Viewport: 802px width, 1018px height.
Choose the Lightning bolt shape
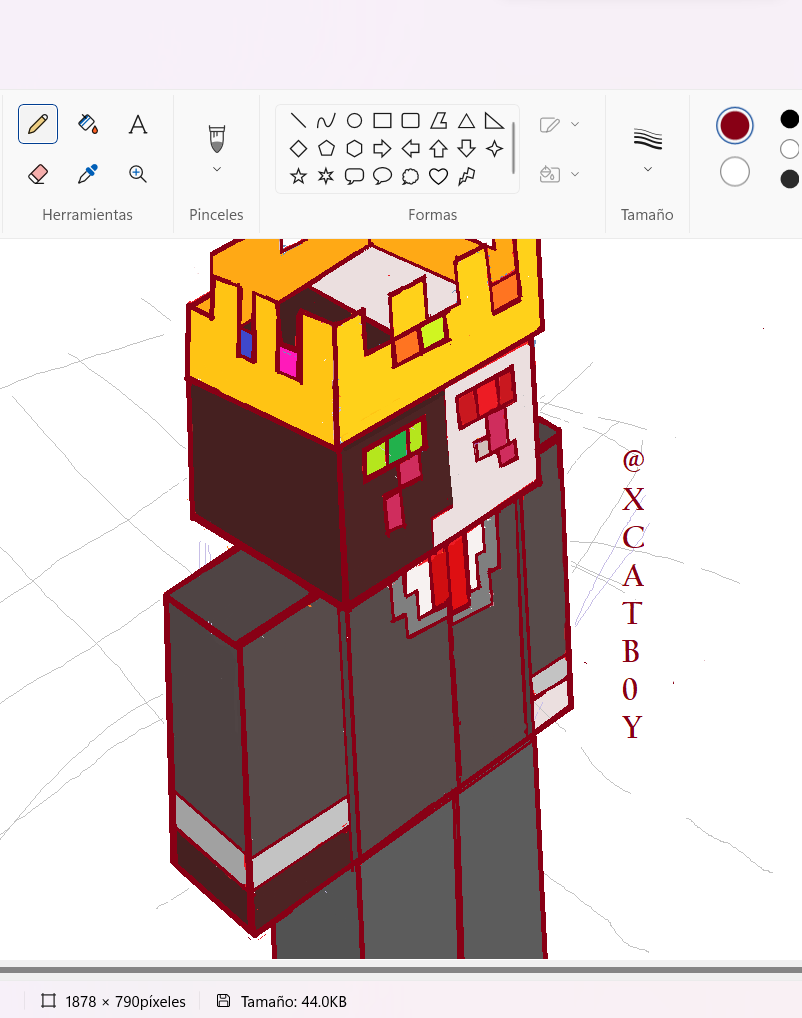tap(466, 176)
